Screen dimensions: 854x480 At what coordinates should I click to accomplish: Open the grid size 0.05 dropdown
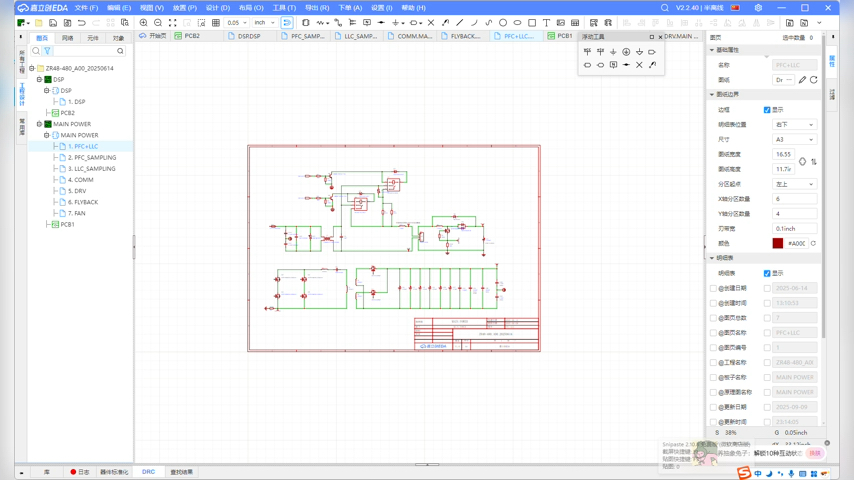point(237,23)
